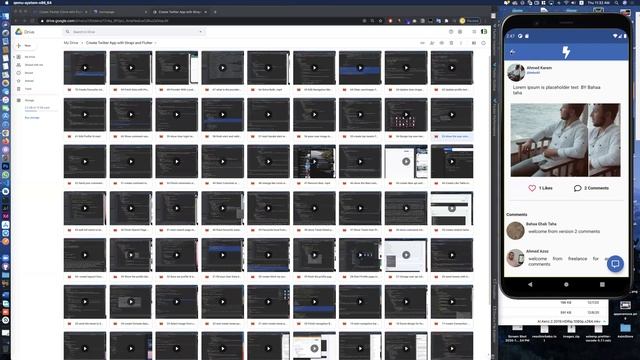The height and width of the screenshot is (360, 640).
Task: Tap the lightning bolt logo in emulator app
Action: pyautogui.click(x=566, y=52)
